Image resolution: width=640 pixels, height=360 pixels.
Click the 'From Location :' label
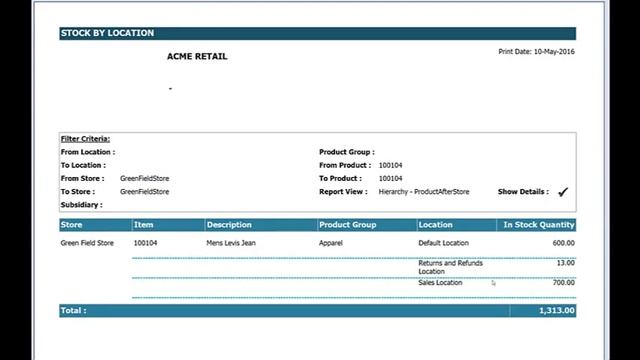pyautogui.click(x=88, y=152)
